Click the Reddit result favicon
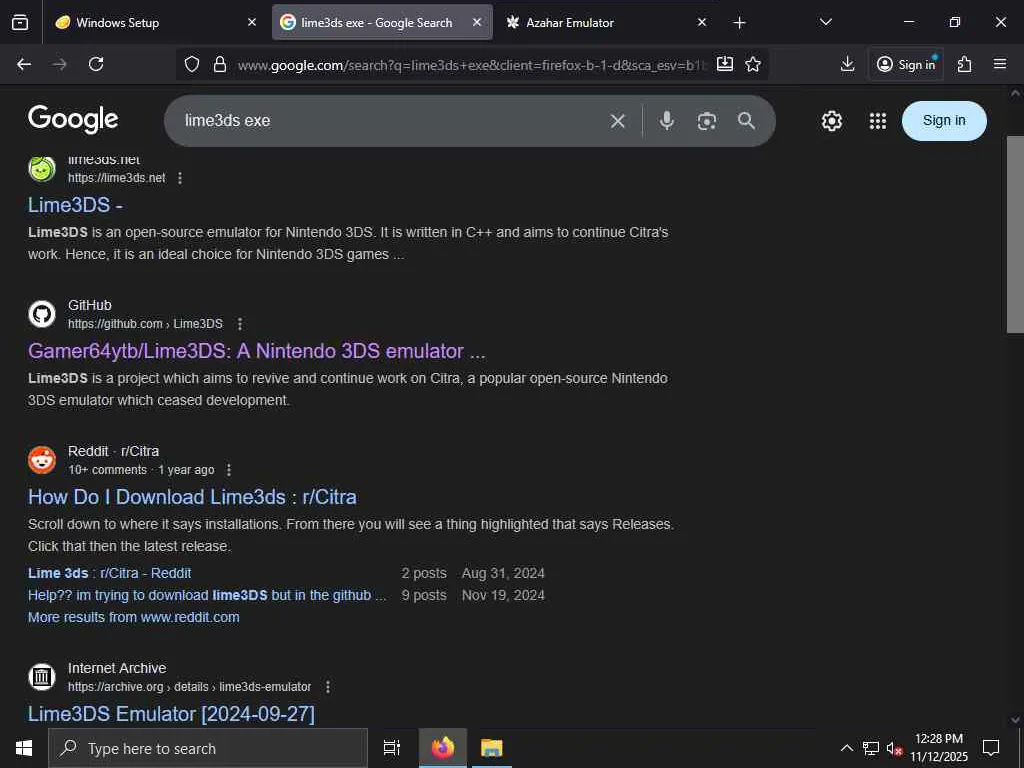This screenshot has height=768, width=1024. pyautogui.click(x=42, y=460)
